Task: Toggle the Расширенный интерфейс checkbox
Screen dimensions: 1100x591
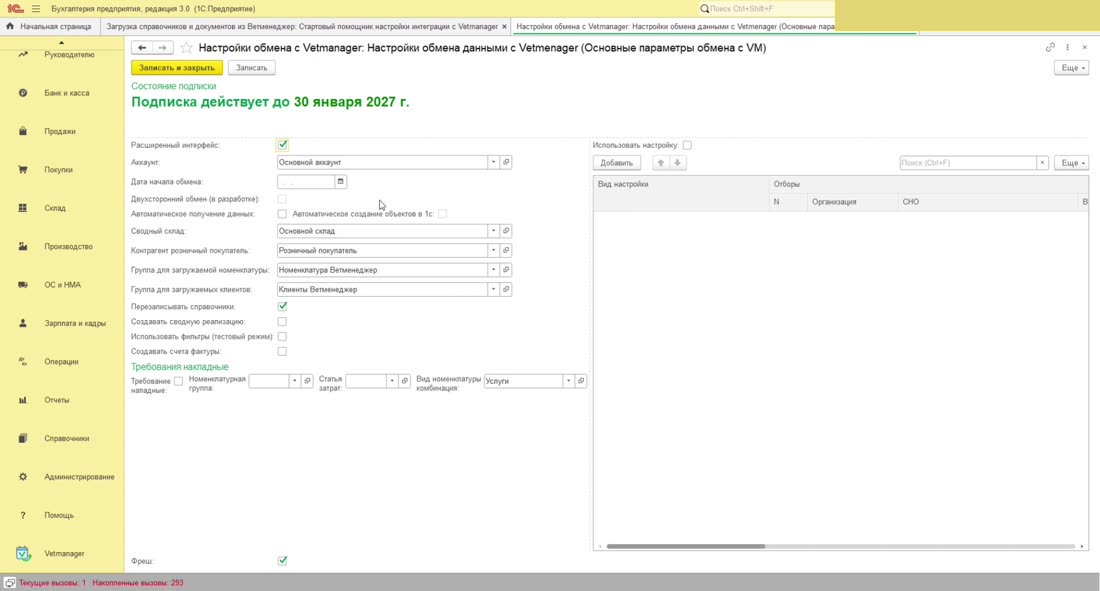Action: pyautogui.click(x=282, y=145)
